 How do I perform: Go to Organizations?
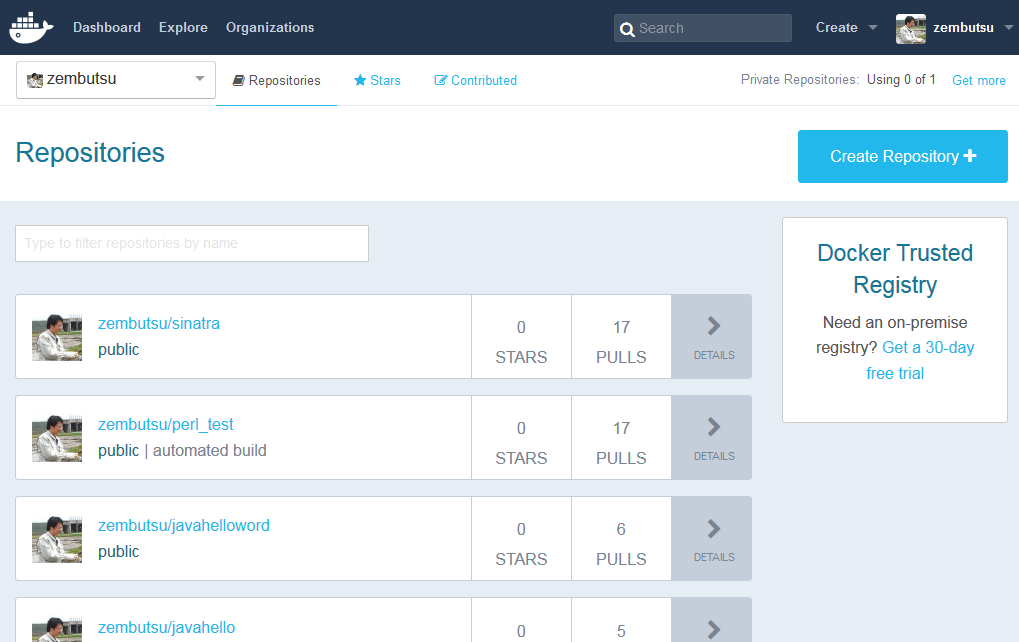270,27
